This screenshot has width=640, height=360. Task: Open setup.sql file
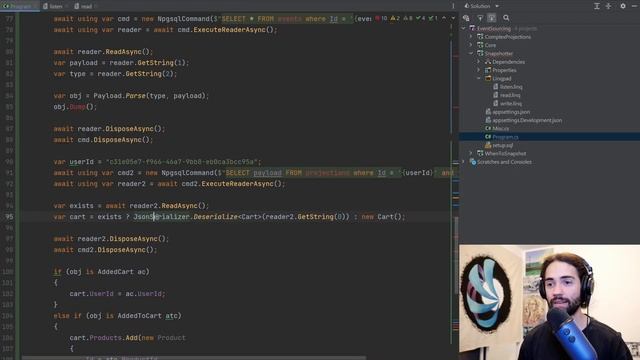tap(502, 145)
